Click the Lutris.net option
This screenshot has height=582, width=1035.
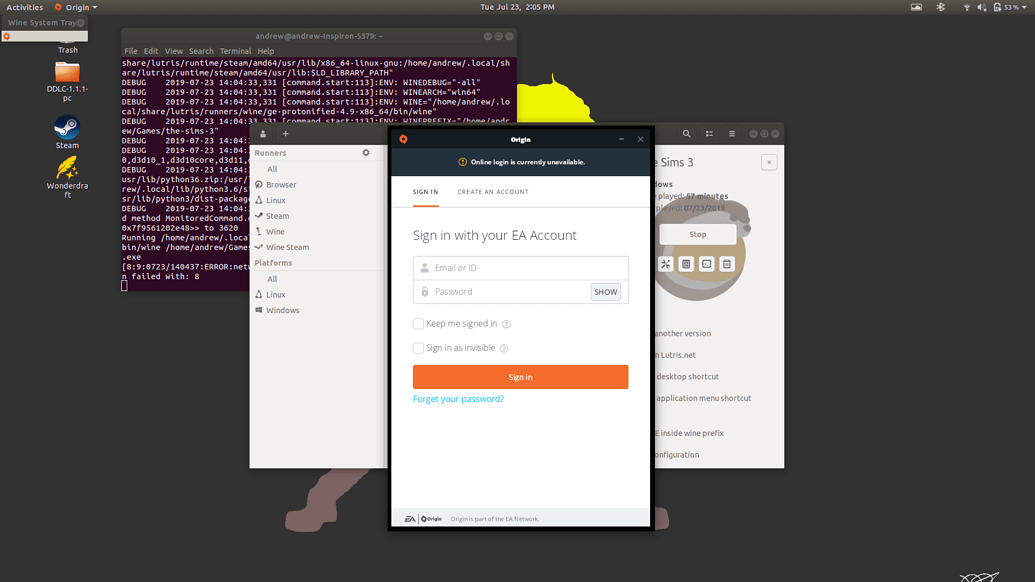pyautogui.click(x=675, y=355)
